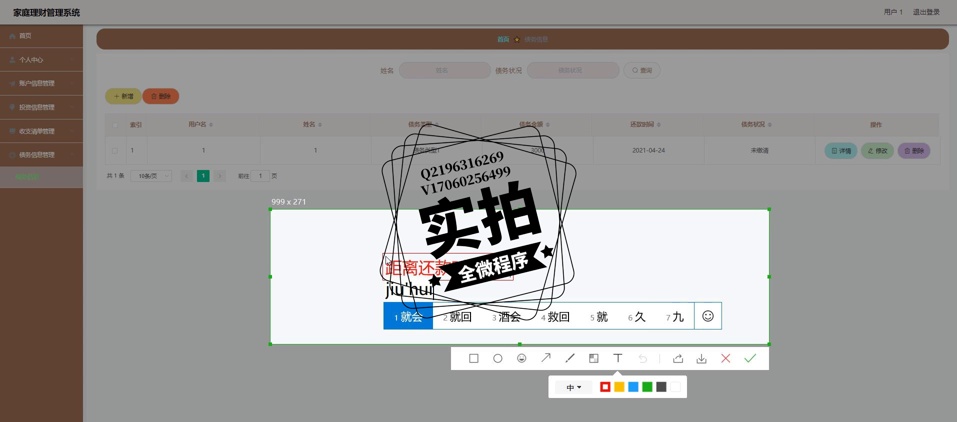
Task: Open the sticker emoji annotation tool
Action: click(x=522, y=358)
